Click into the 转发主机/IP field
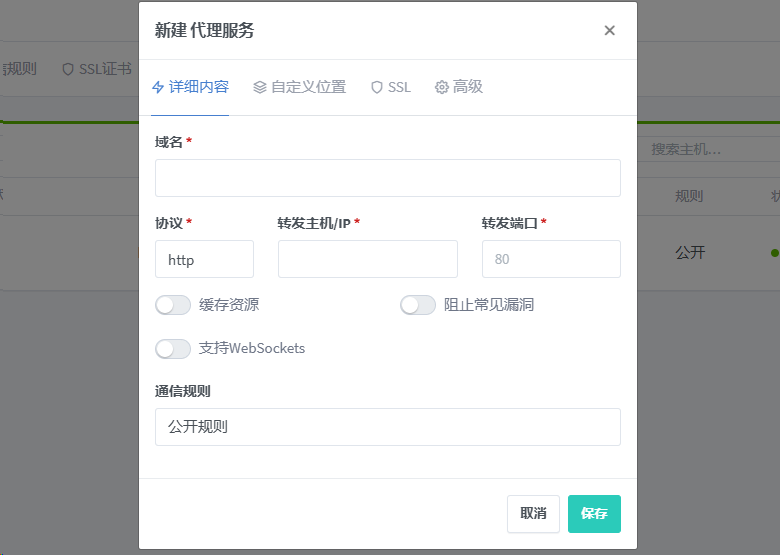This screenshot has width=780, height=555. click(x=367, y=259)
